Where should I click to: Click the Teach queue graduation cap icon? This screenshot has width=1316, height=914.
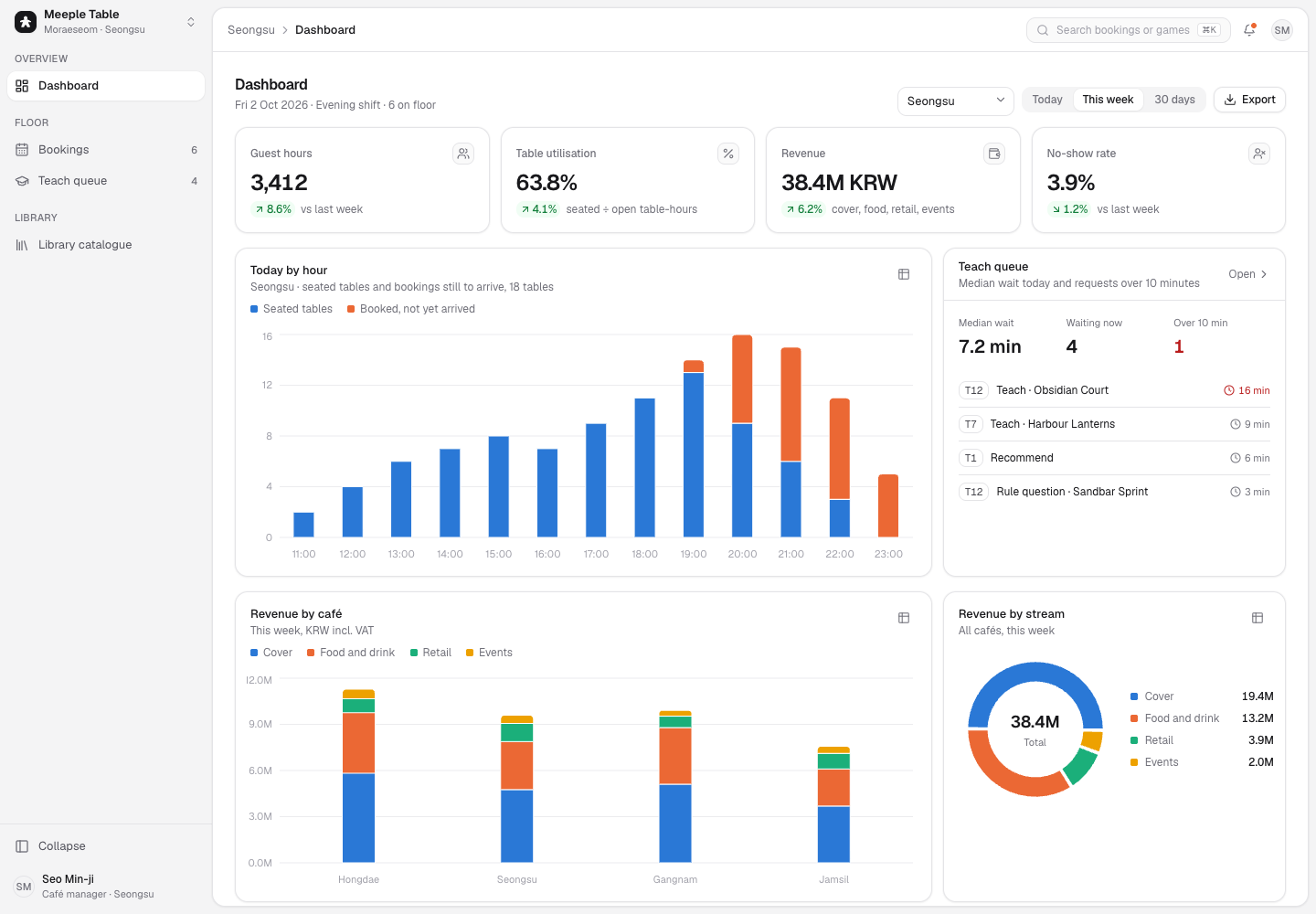click(22, 181)
